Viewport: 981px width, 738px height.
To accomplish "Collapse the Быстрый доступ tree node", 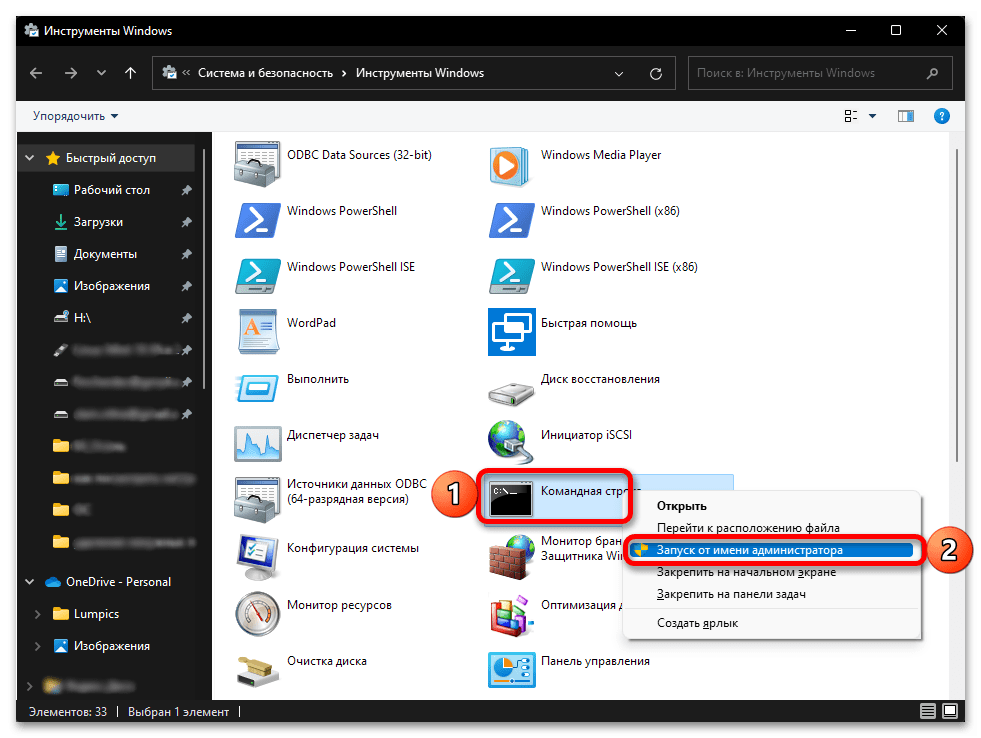I will pos(29,158).
